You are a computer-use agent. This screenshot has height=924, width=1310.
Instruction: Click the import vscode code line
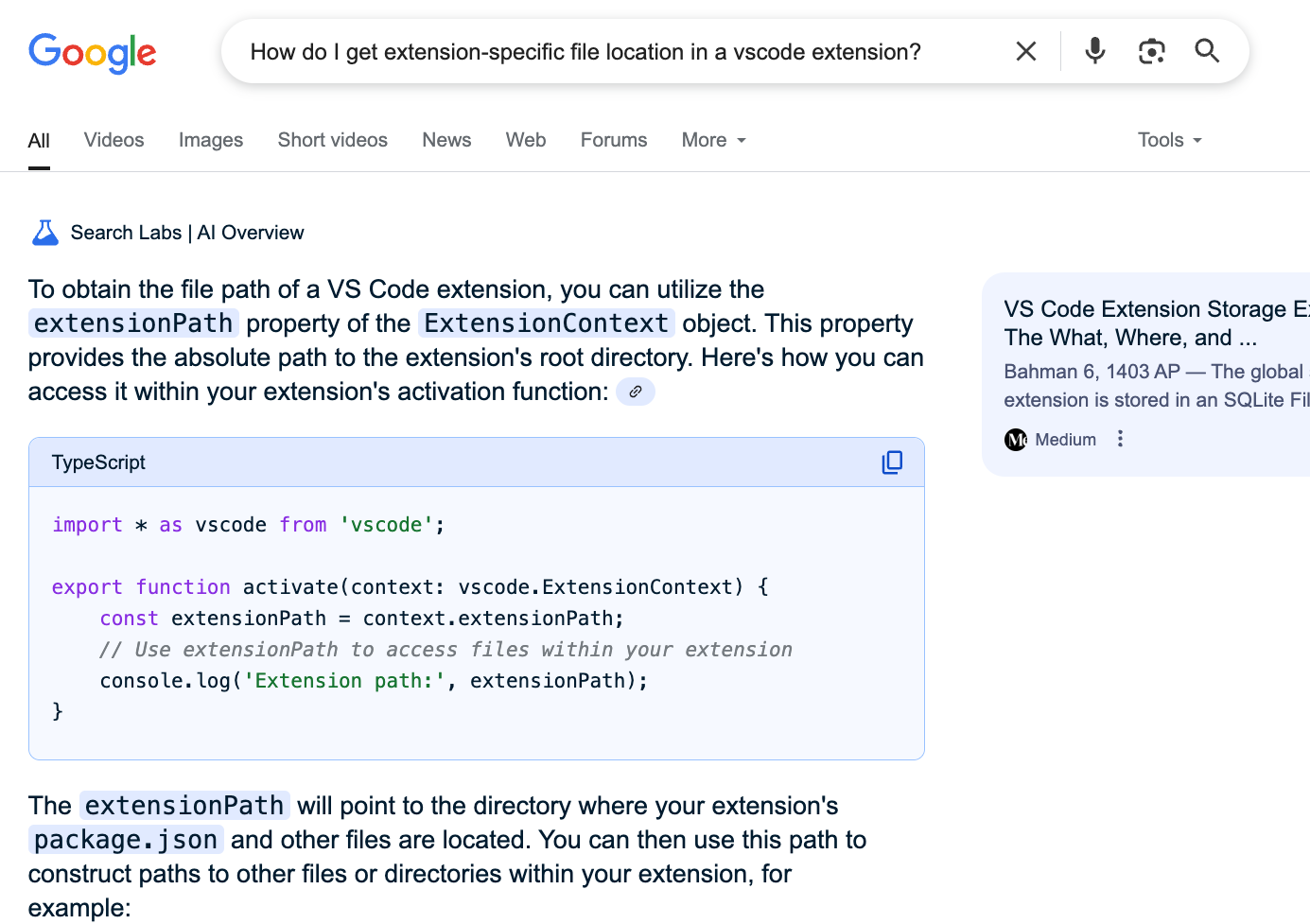pyautogui.click(x=249, y=525)
